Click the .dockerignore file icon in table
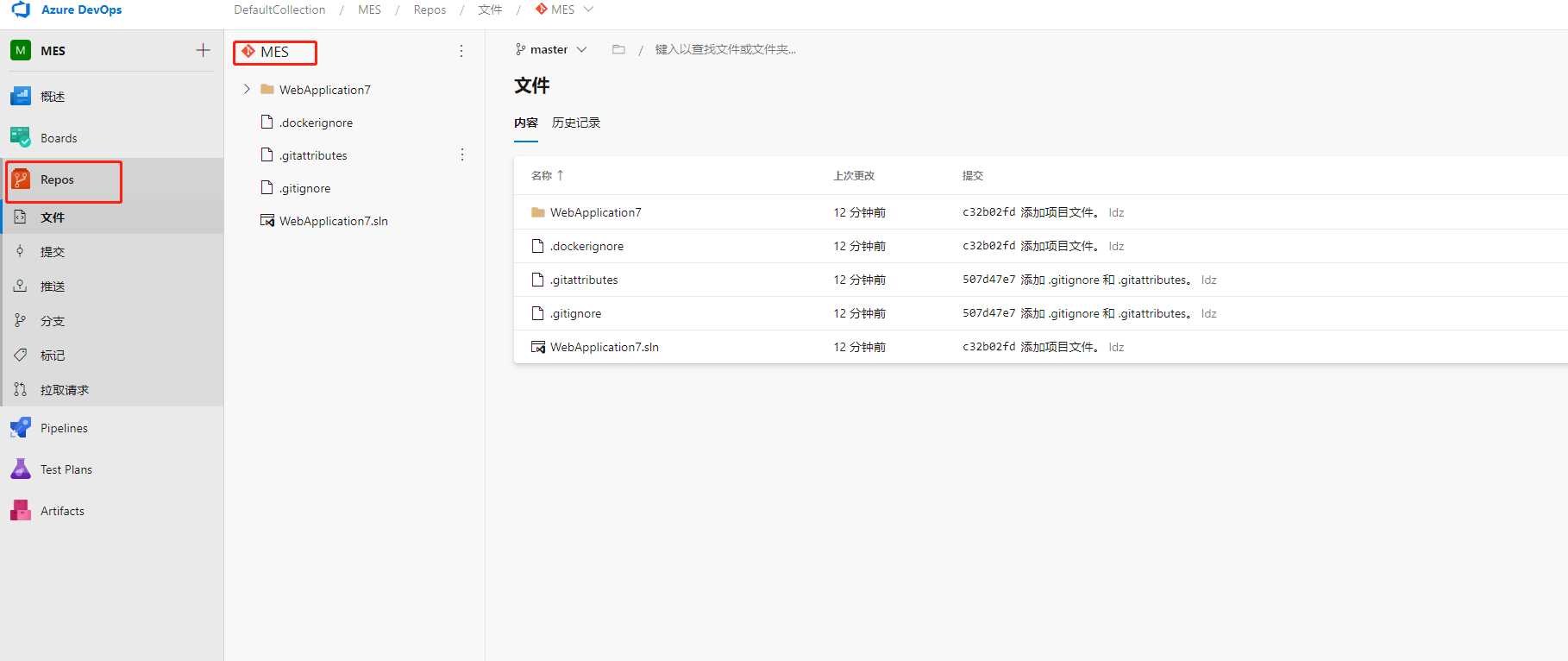 coord(538,246)
